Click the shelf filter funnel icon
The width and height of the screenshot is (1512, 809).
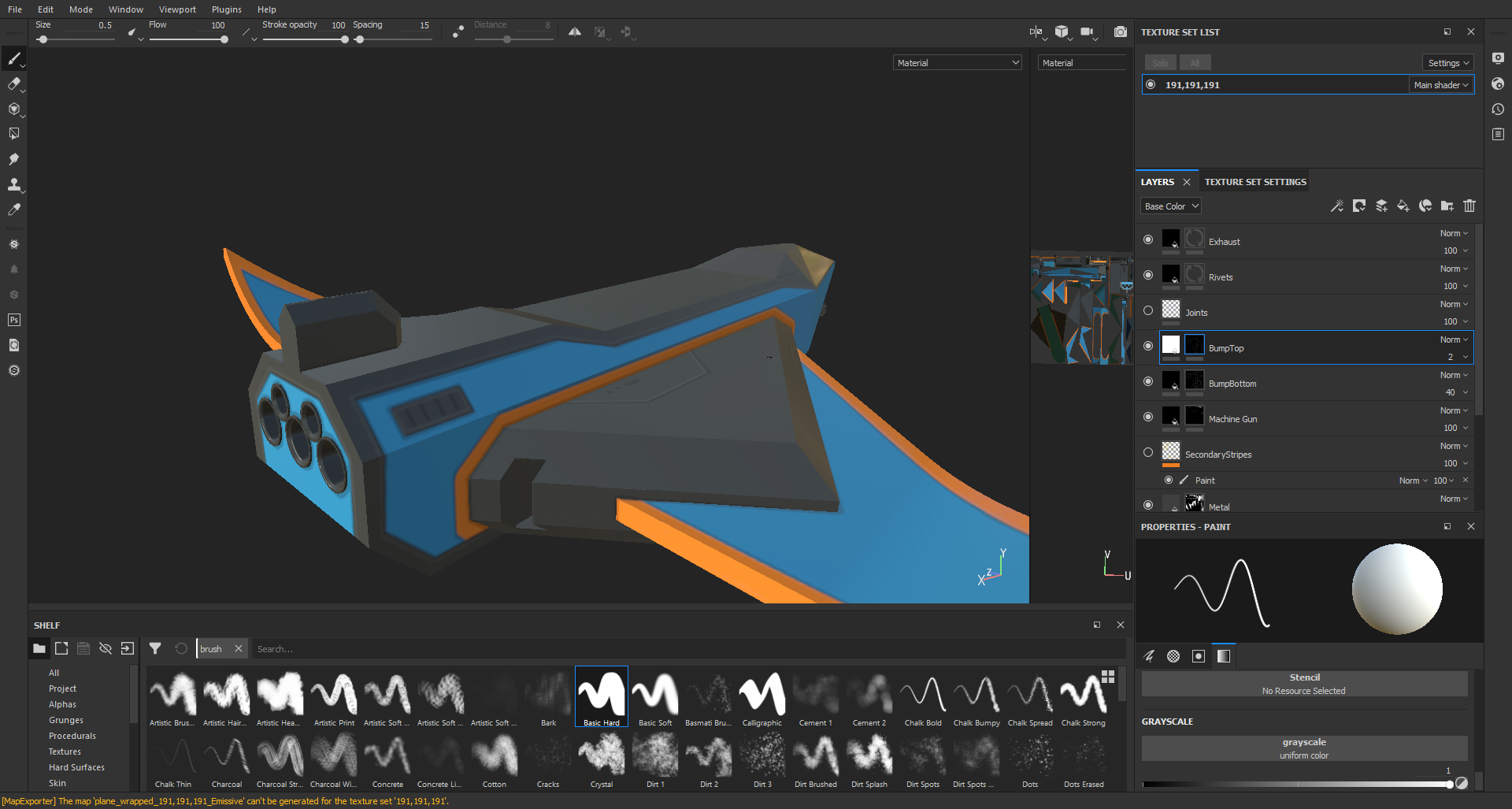(x=155, y=648)
